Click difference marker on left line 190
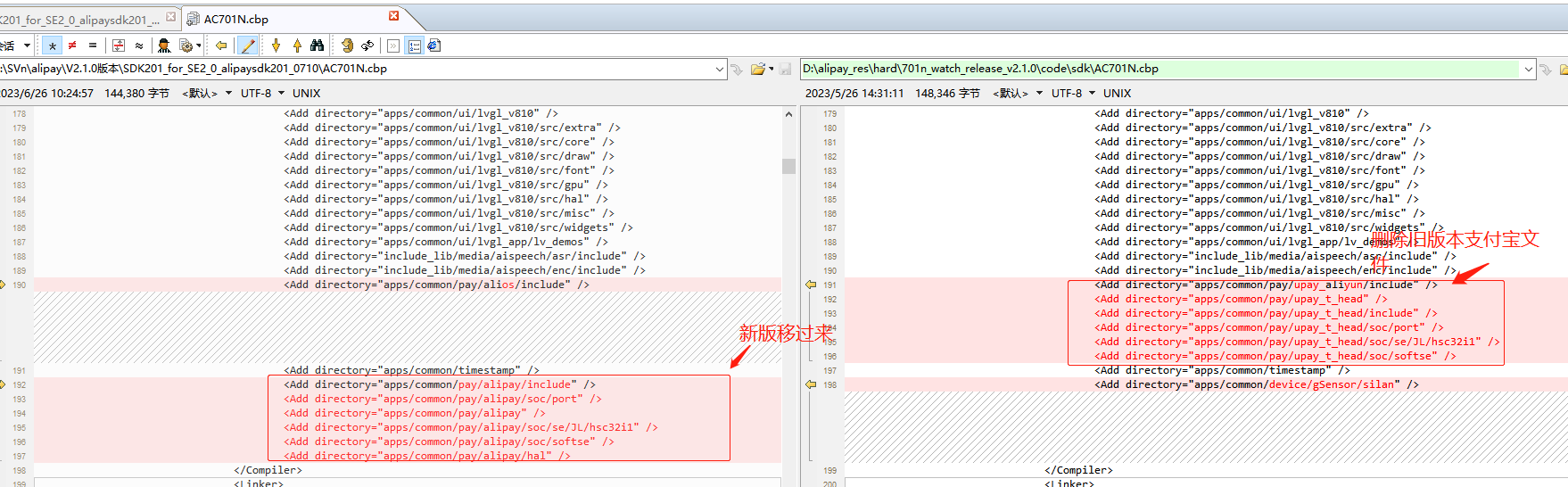The height and width of the screenshot is (487, 1568). coord(3,285)
